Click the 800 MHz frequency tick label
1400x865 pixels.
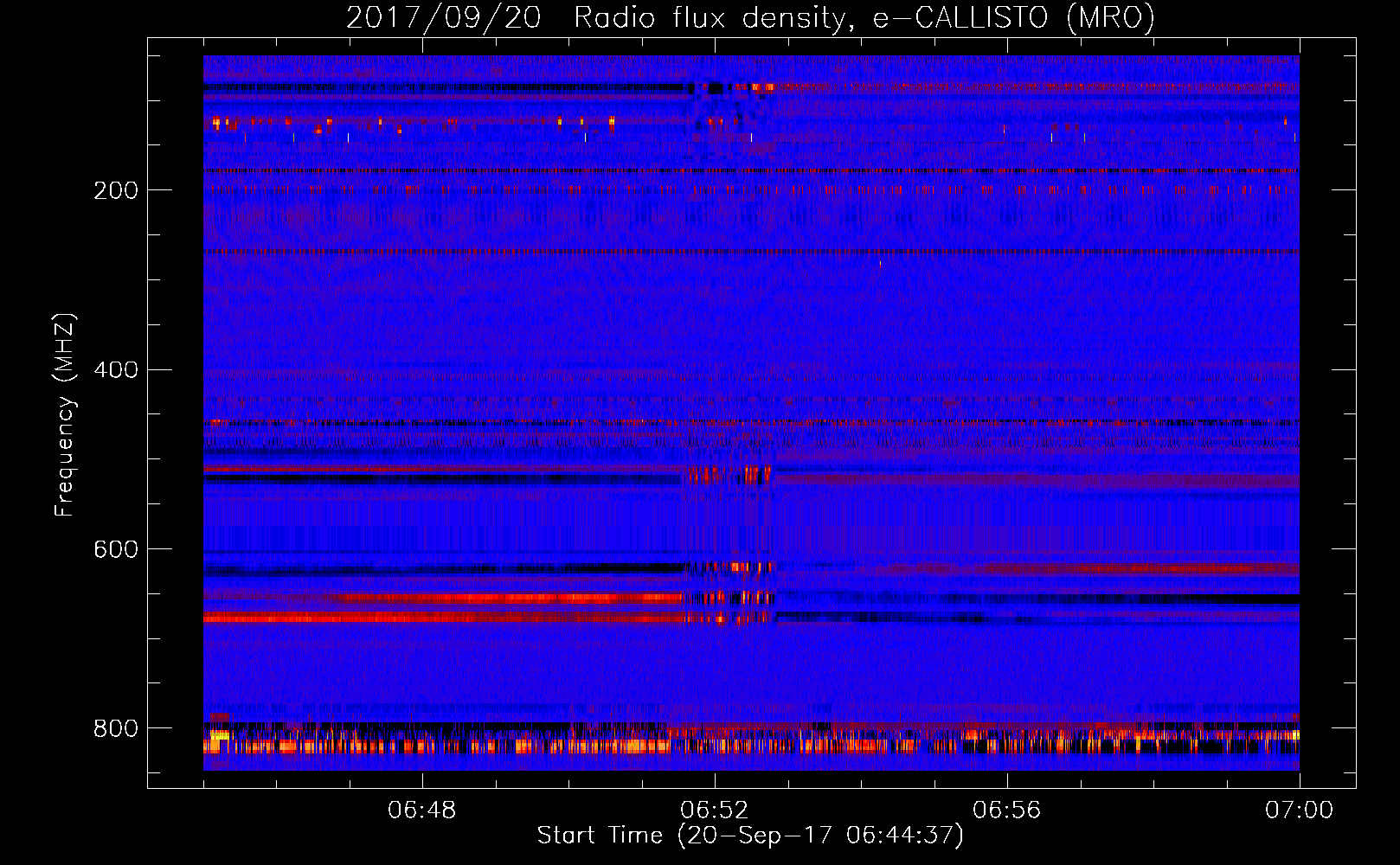[x=116, y=728]
